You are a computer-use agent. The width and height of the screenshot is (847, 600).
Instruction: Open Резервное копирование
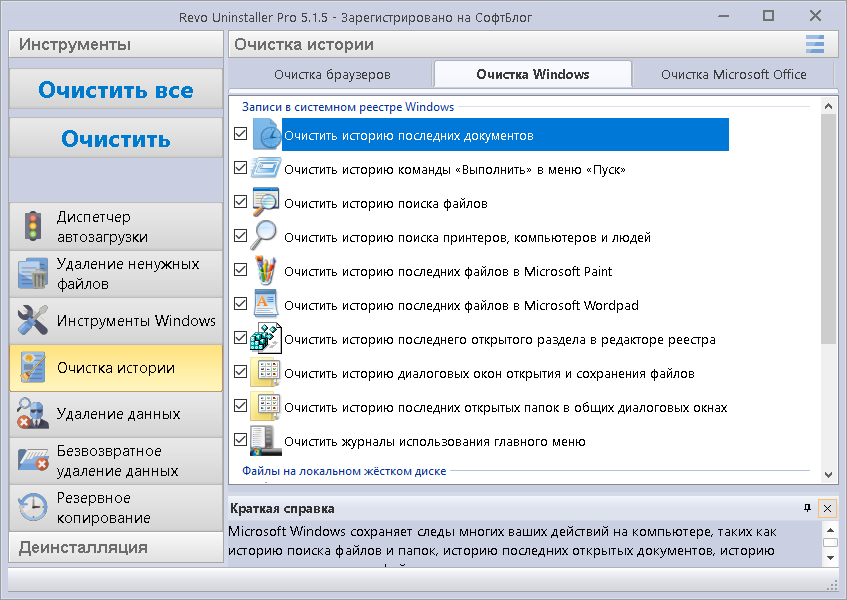(x=116, y=508)
